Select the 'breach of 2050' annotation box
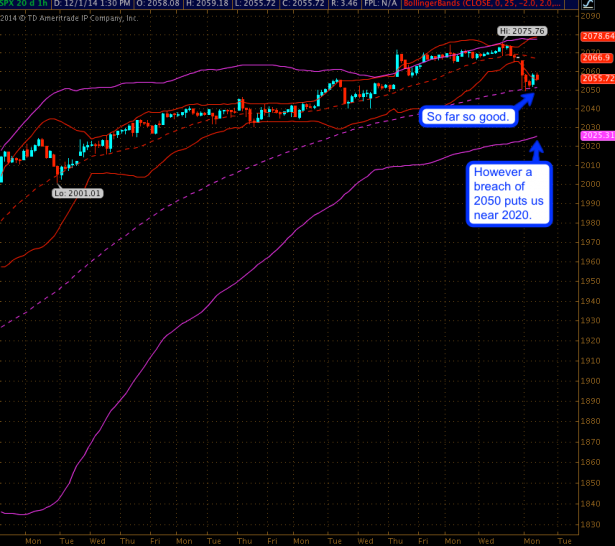The width and height of the screenshot is (615, 546). 508,194
